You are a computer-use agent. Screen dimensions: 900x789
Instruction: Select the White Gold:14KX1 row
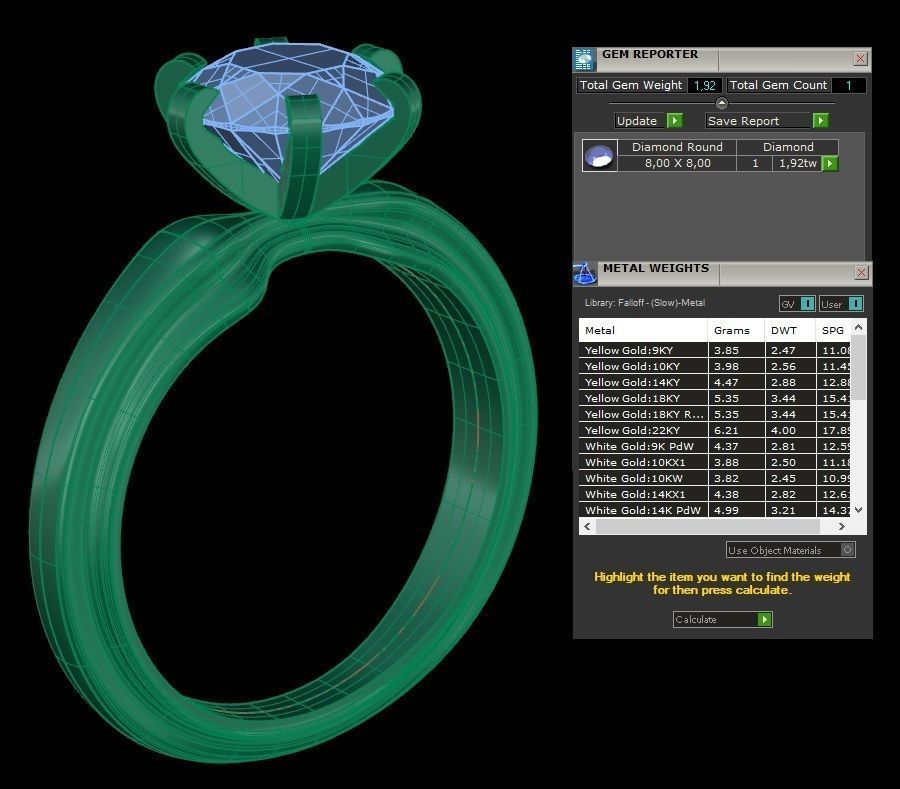coord(715,495)
